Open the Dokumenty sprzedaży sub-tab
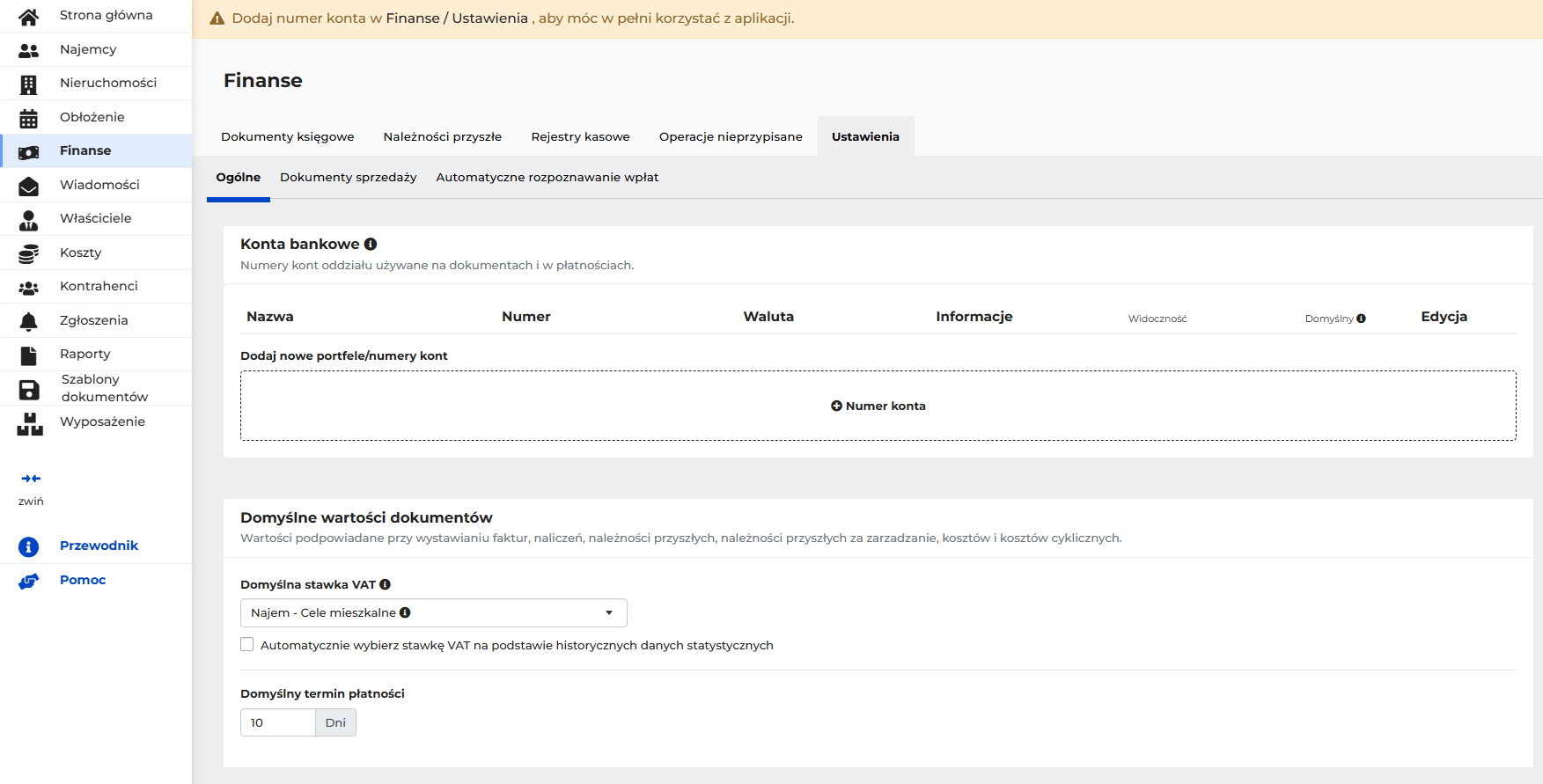1543x784 pixels. pyautogui.click(x=349, y=178)
